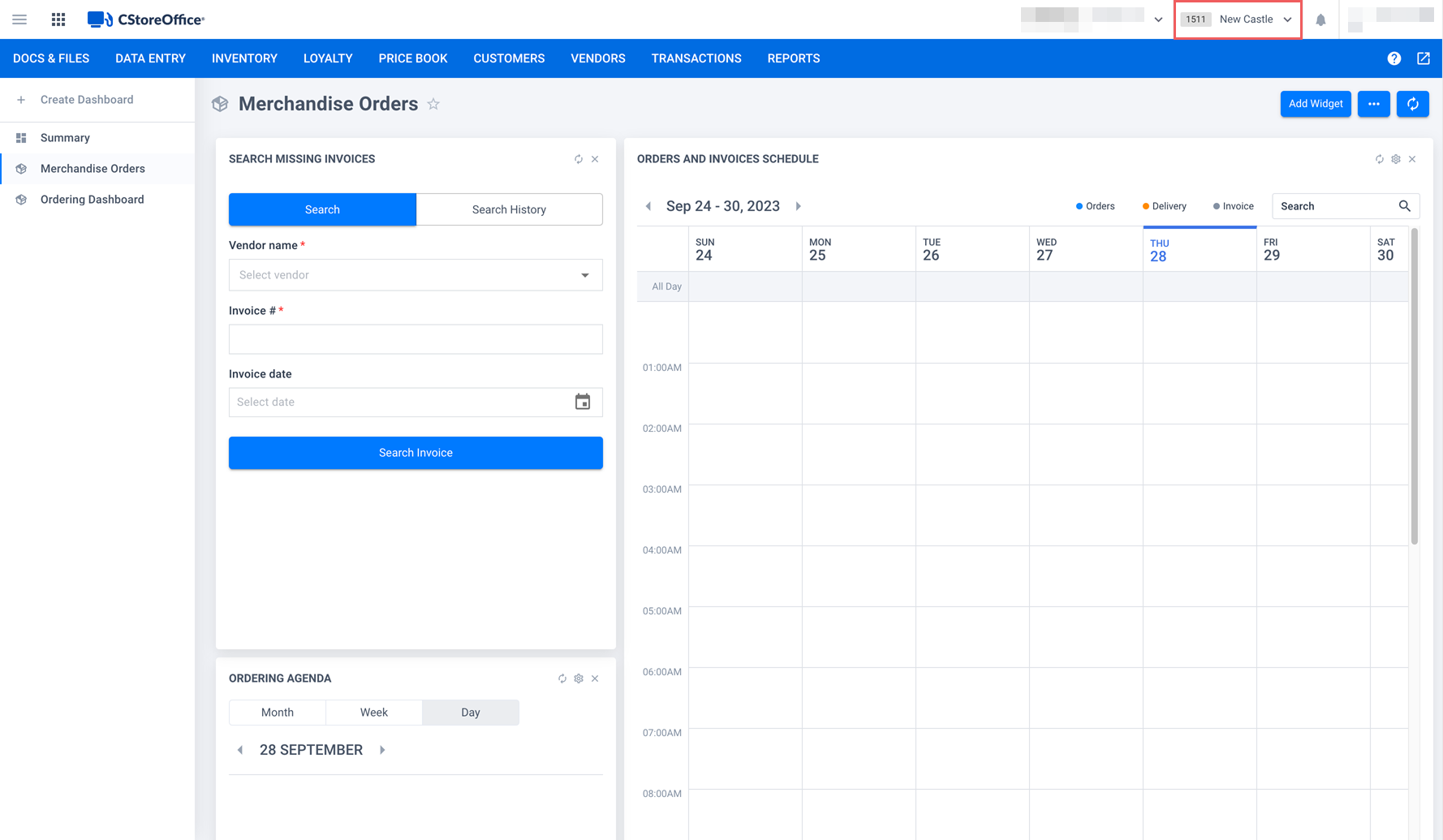Open the apps grid launcher
1443x840 pixels.
(x=58, y=19)
